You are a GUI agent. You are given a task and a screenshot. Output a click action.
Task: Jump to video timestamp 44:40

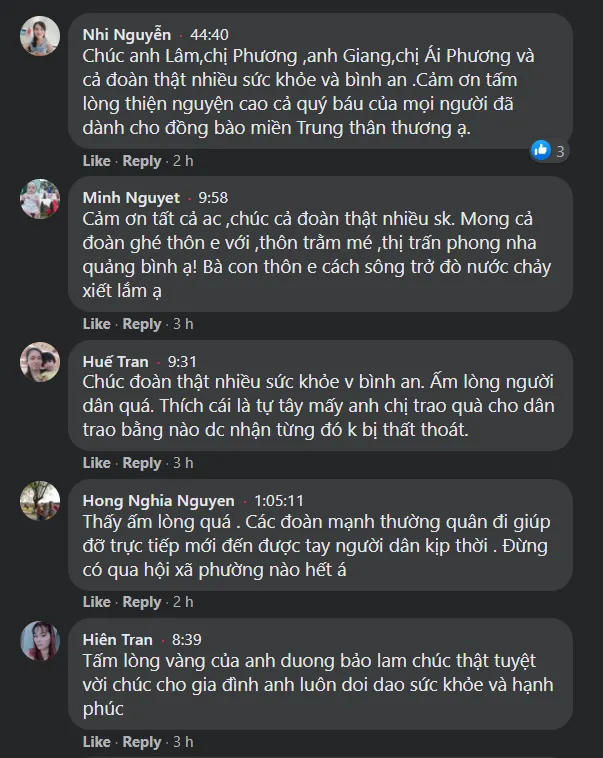pyautogui.click(x=210, y=35)
